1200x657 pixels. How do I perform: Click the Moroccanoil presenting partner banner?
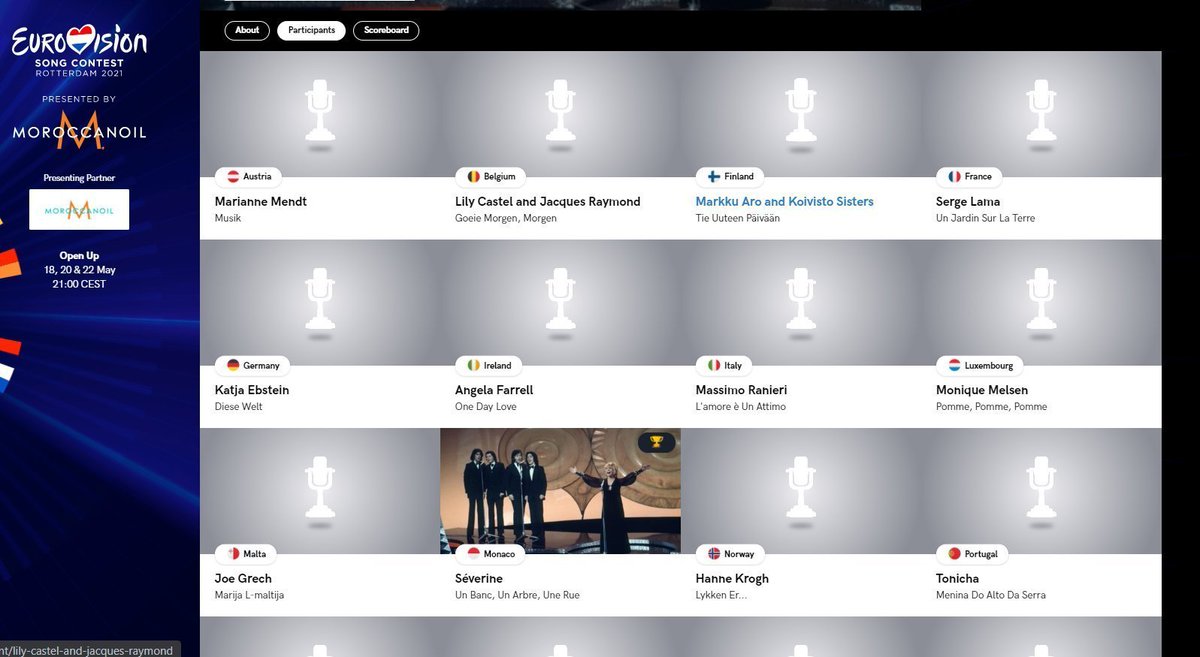(79, 209)
